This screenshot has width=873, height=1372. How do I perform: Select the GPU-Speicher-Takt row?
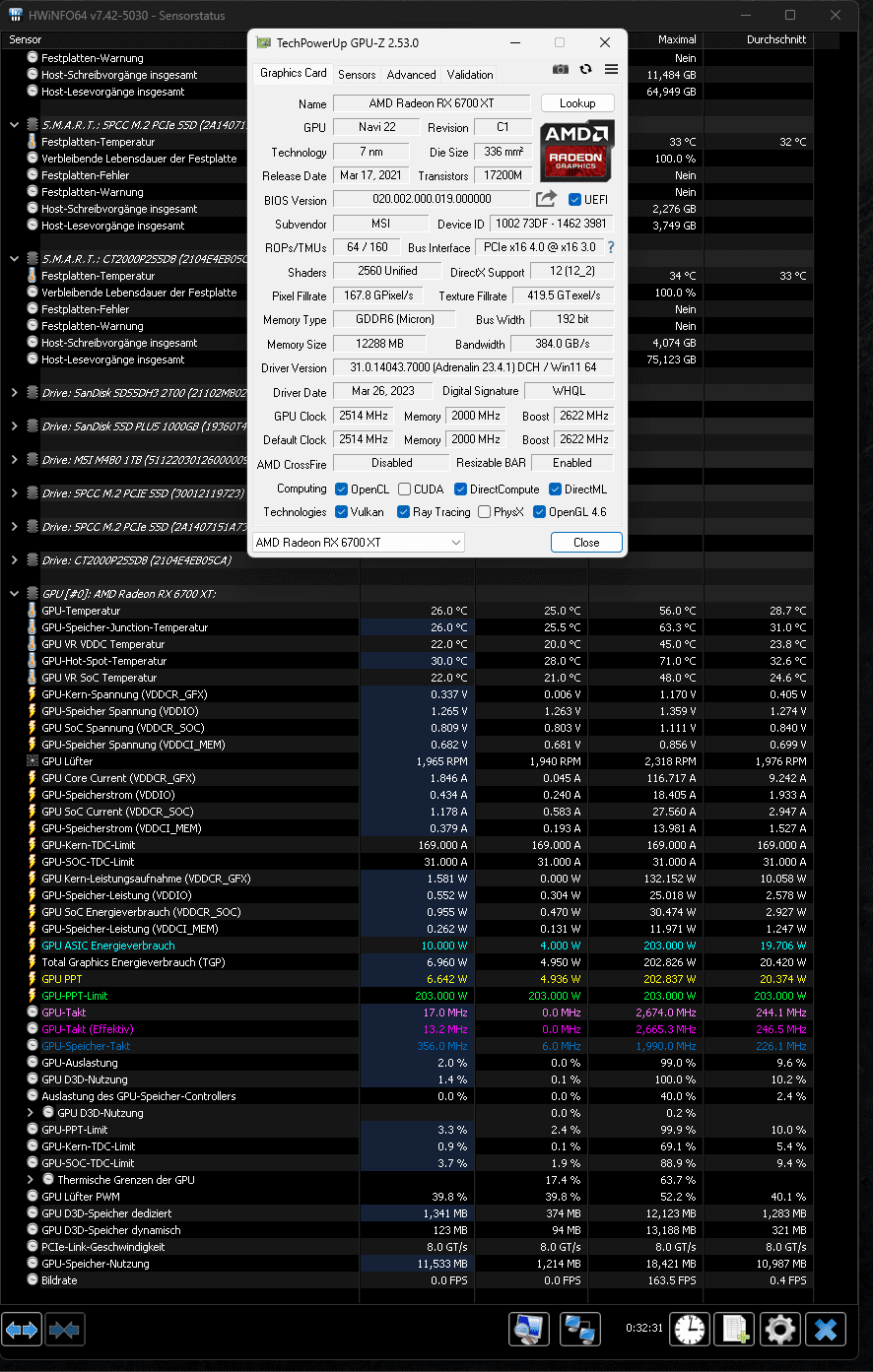408,1046
